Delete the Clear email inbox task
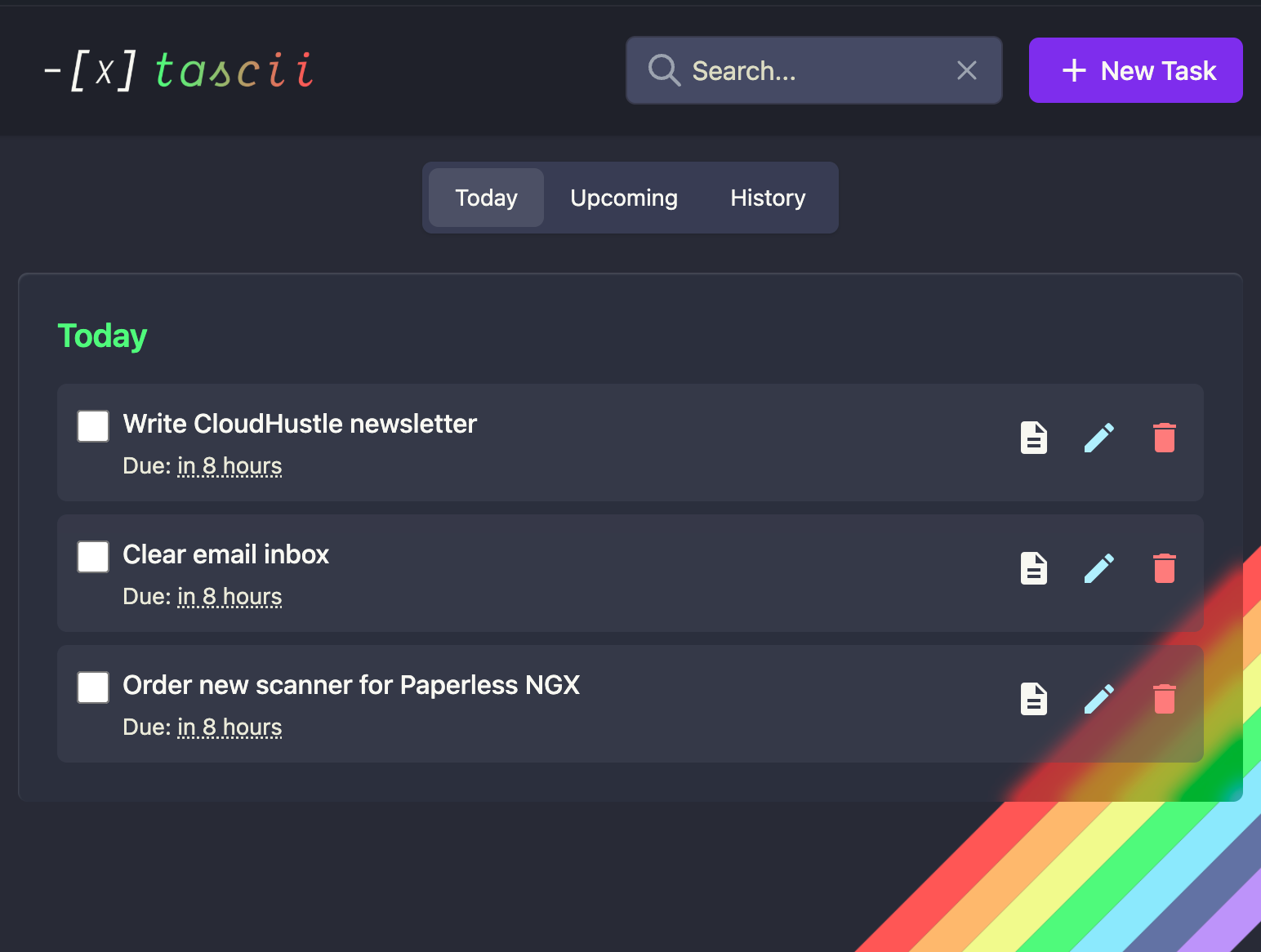 point(1164,568)
